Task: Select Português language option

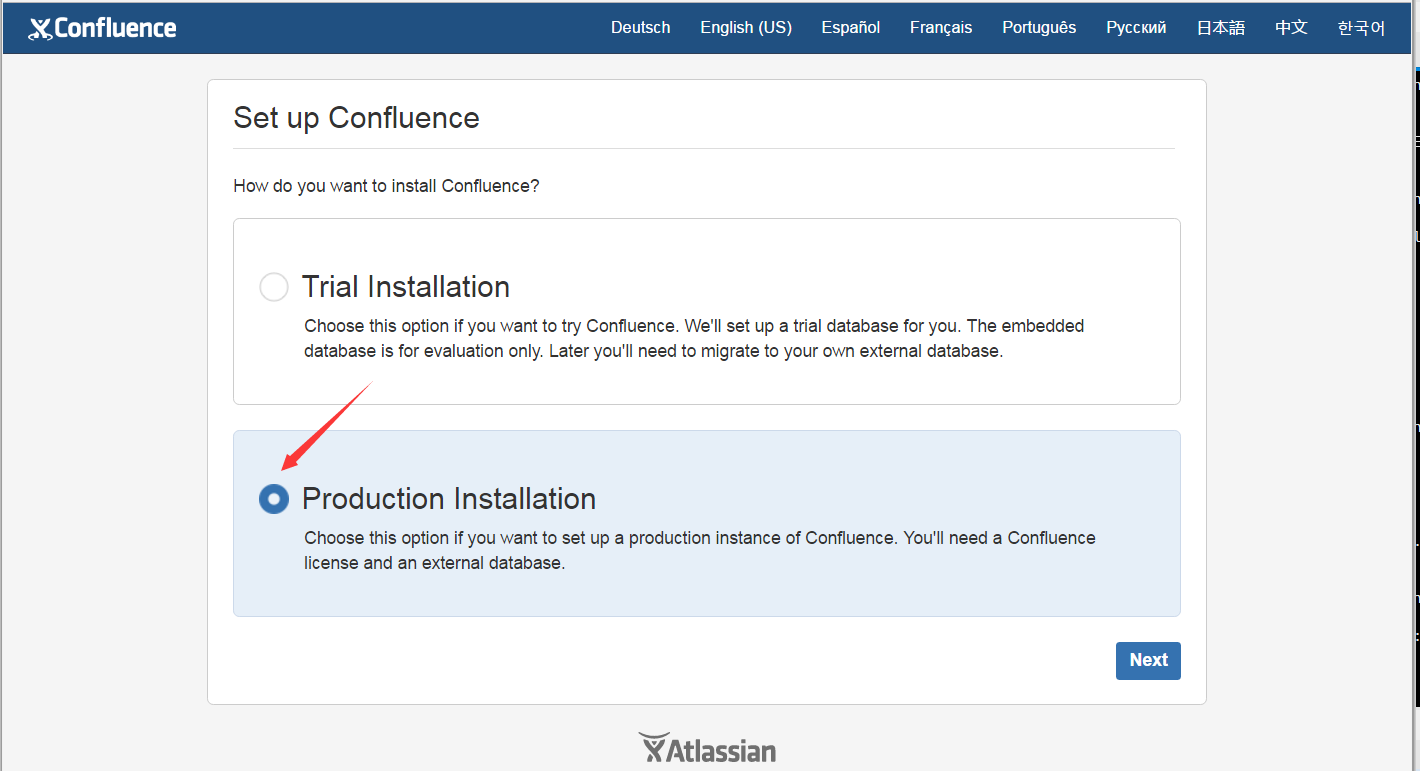Action: [1039, 28]
